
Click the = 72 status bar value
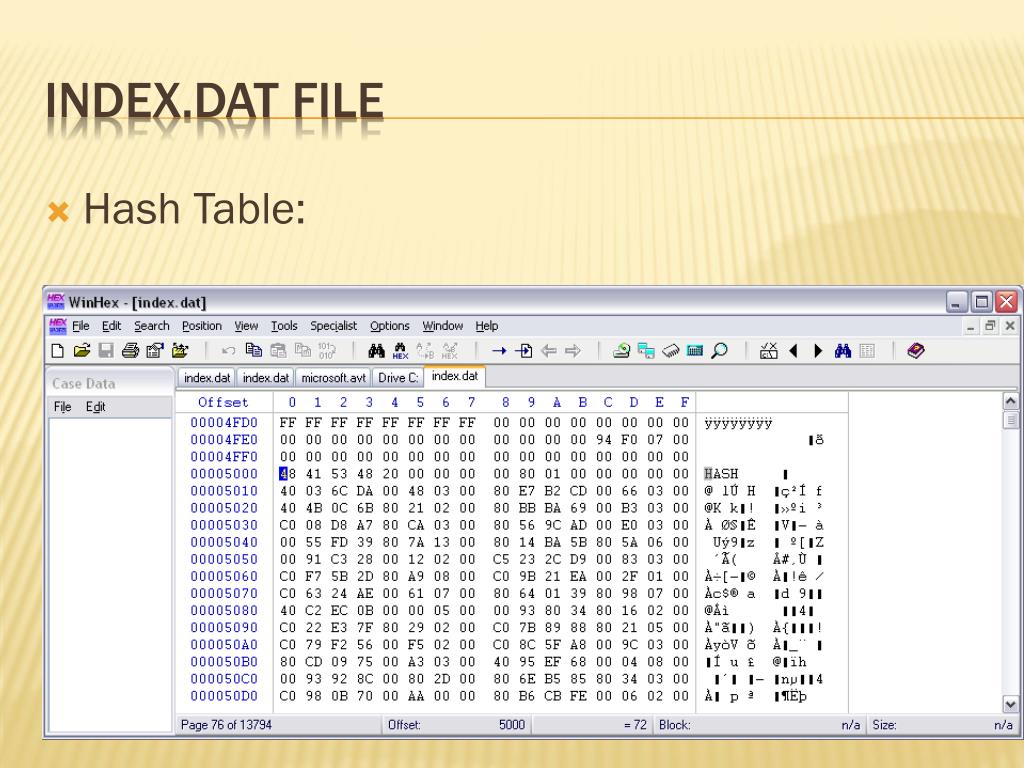(635, 725)
